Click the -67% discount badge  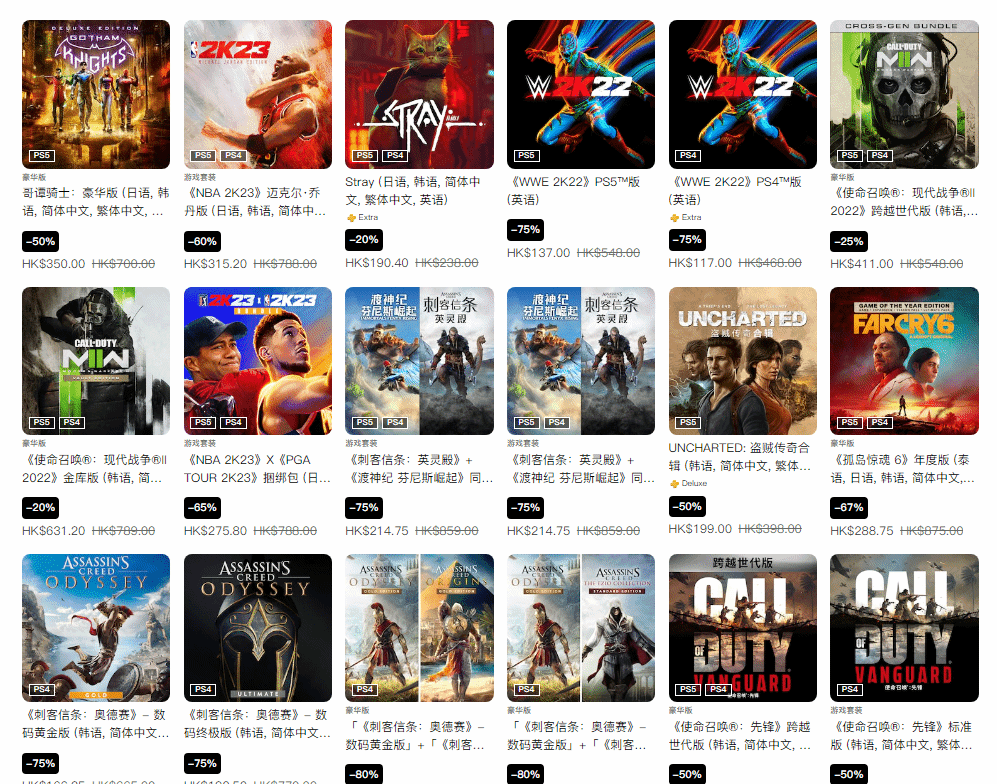coord(849,507)
